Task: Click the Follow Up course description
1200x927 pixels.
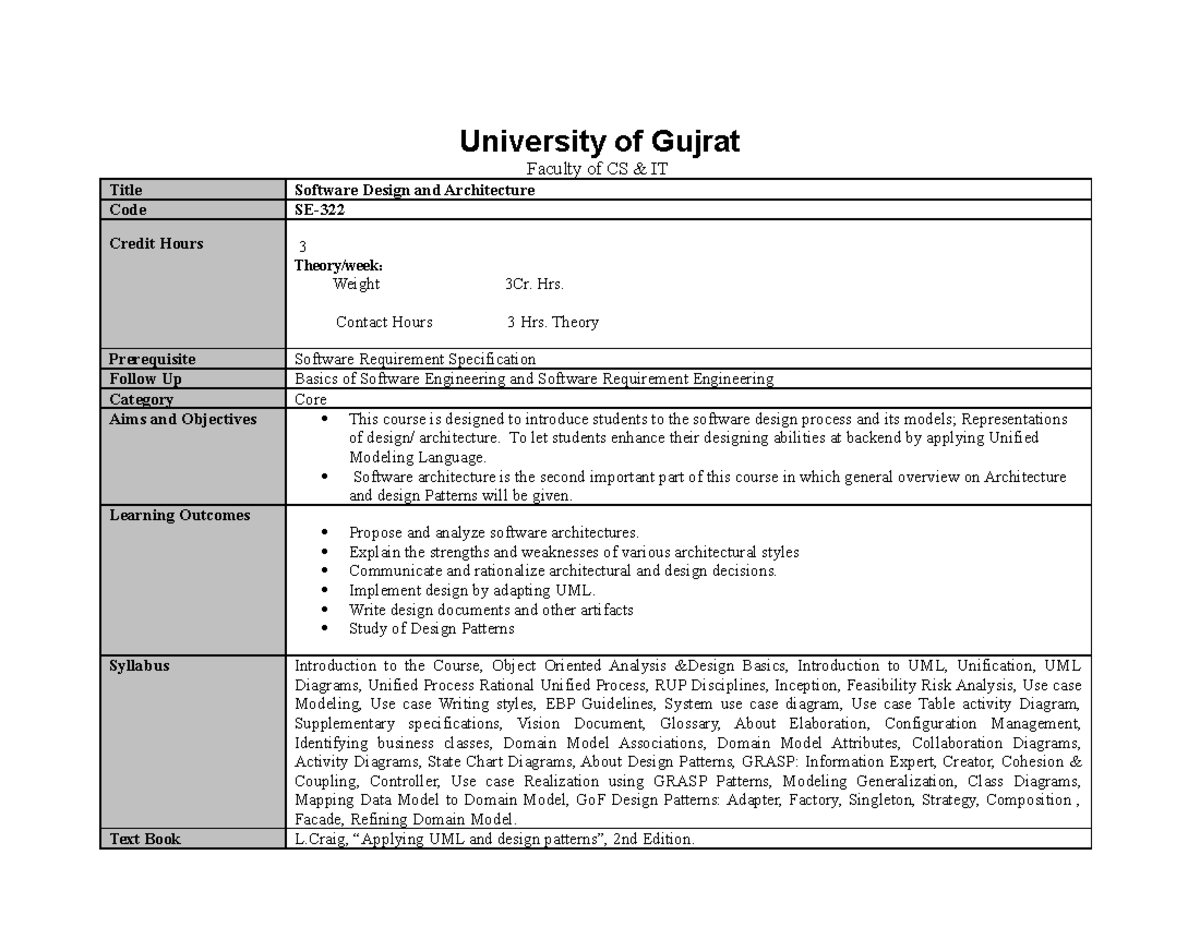Action: pyautogui.click(x=533, y=378)
